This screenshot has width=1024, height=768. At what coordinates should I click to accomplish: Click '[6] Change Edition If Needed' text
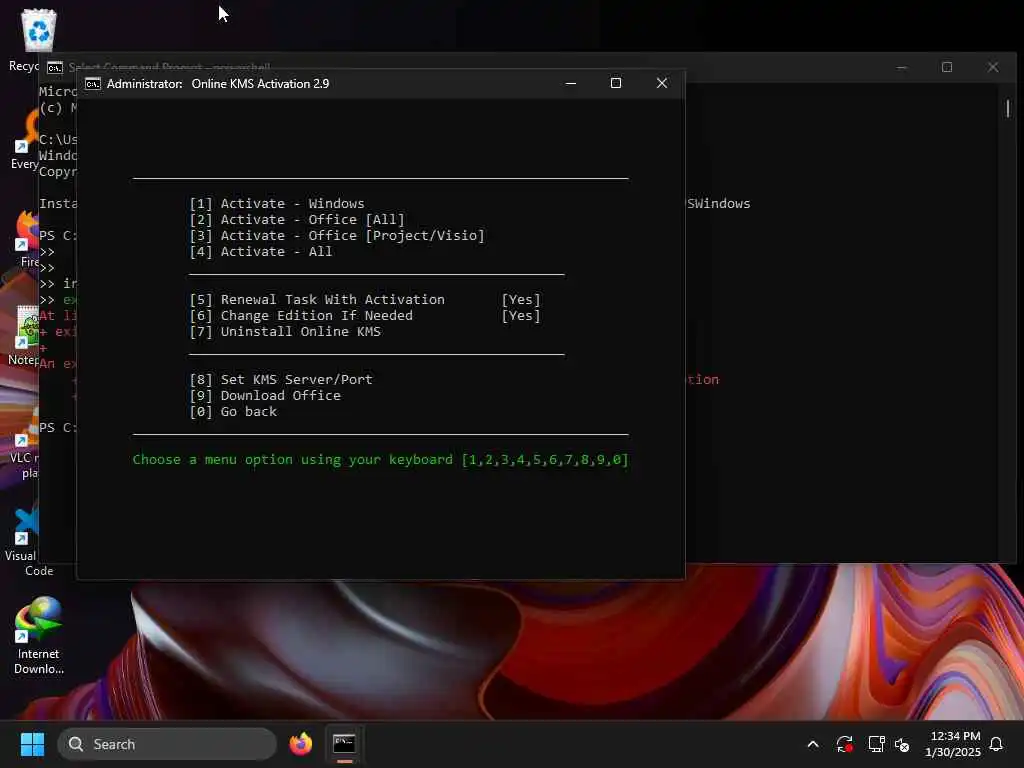pos(301,316)
